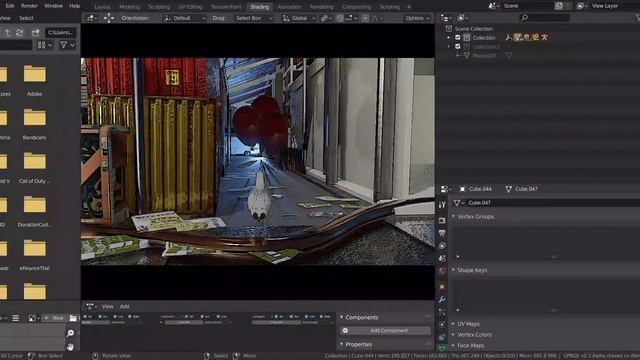Expand the Face Maps panel
Image resolution: width=640 pixels, height=360 pixels.
point(453,345)
